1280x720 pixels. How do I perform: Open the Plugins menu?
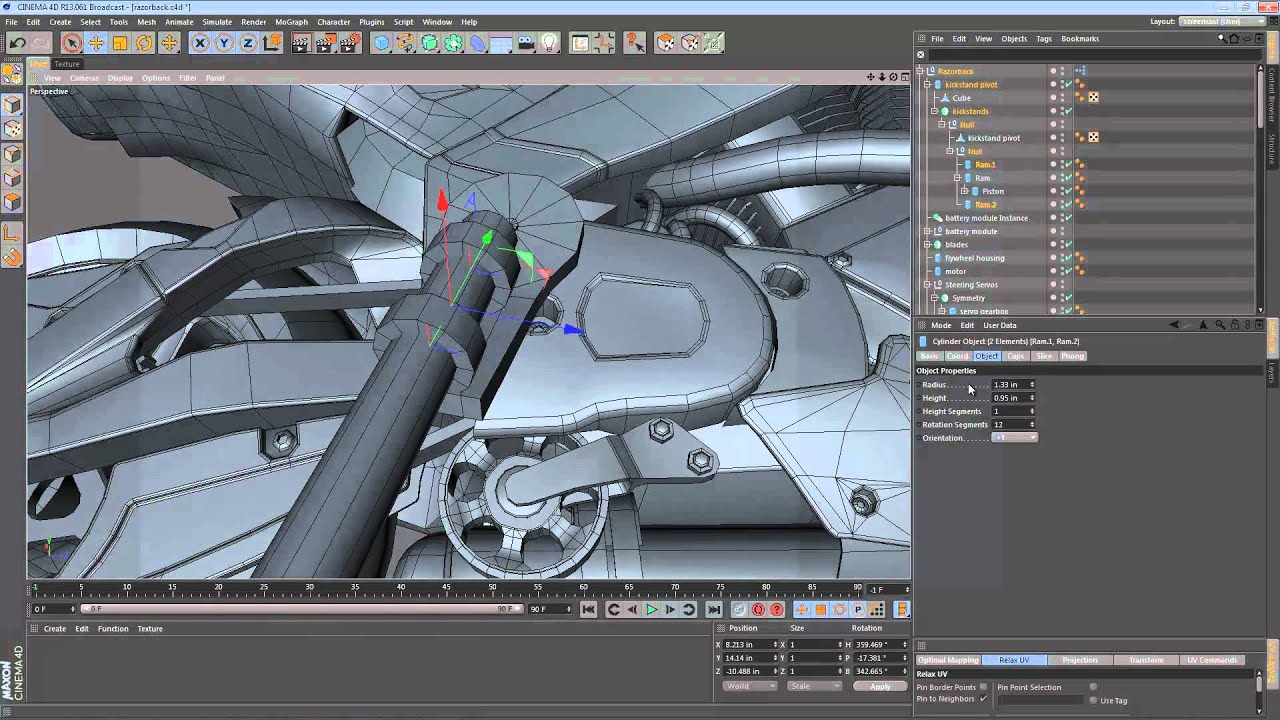(371, 21)
